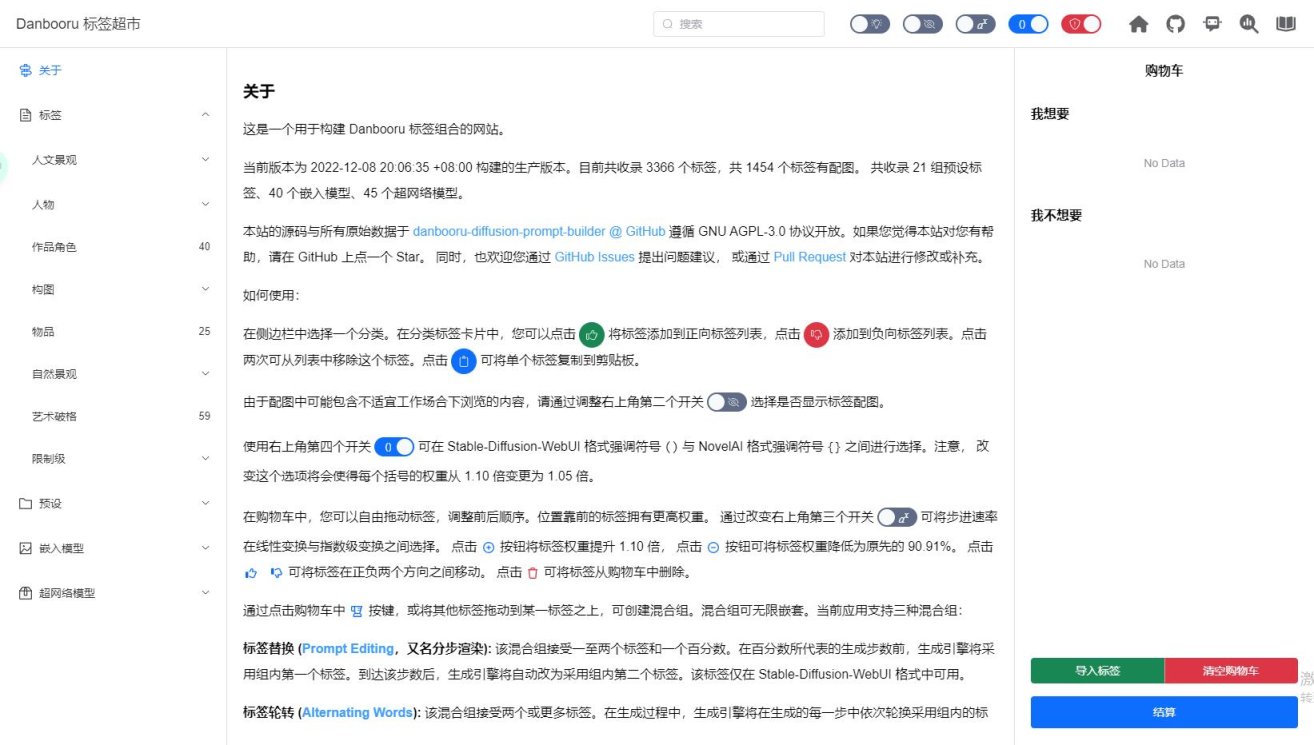Select 关于 in the sidebar
The height and width of the screenshot is (745, 1314).
50,71
